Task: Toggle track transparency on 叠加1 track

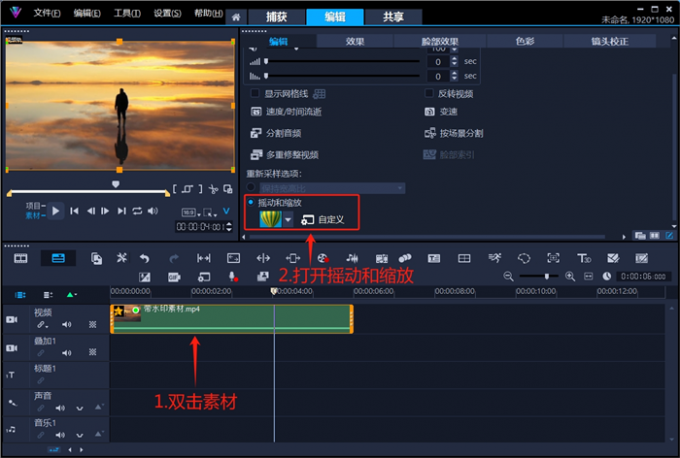Action: (92, 352)
